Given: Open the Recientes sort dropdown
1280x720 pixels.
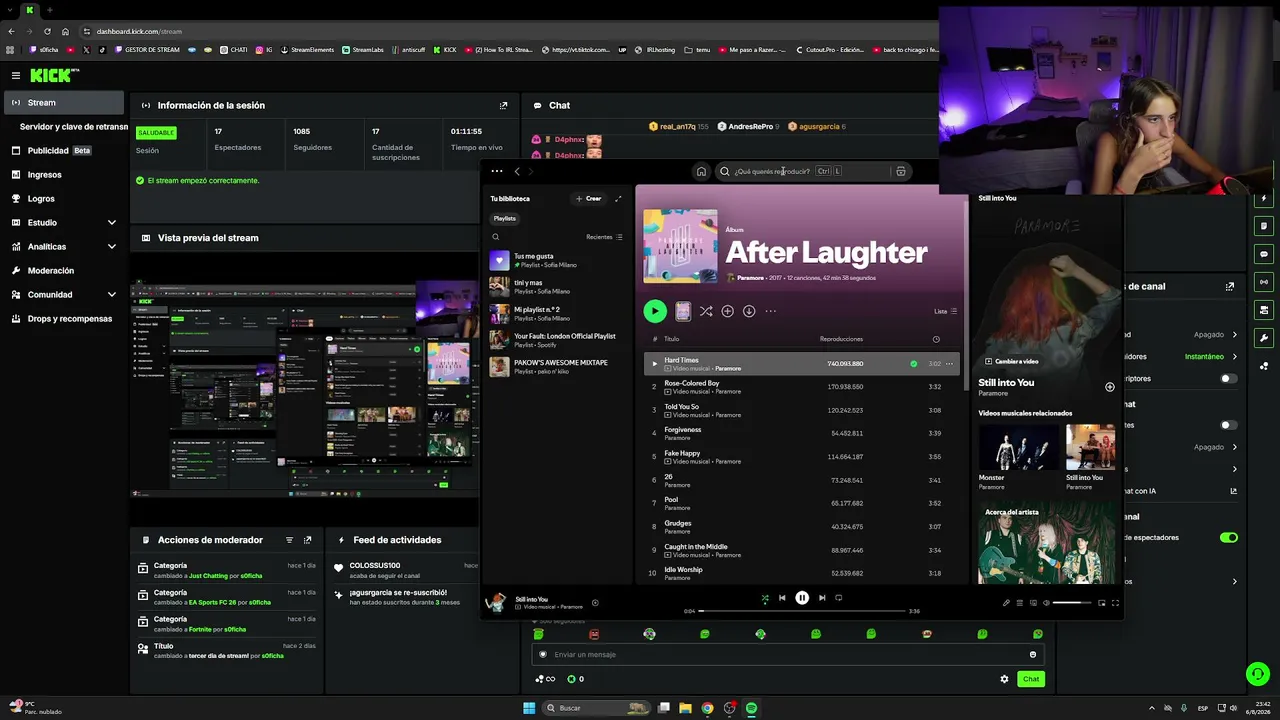Looking at the screenshot, I should (x=604, y=237).
